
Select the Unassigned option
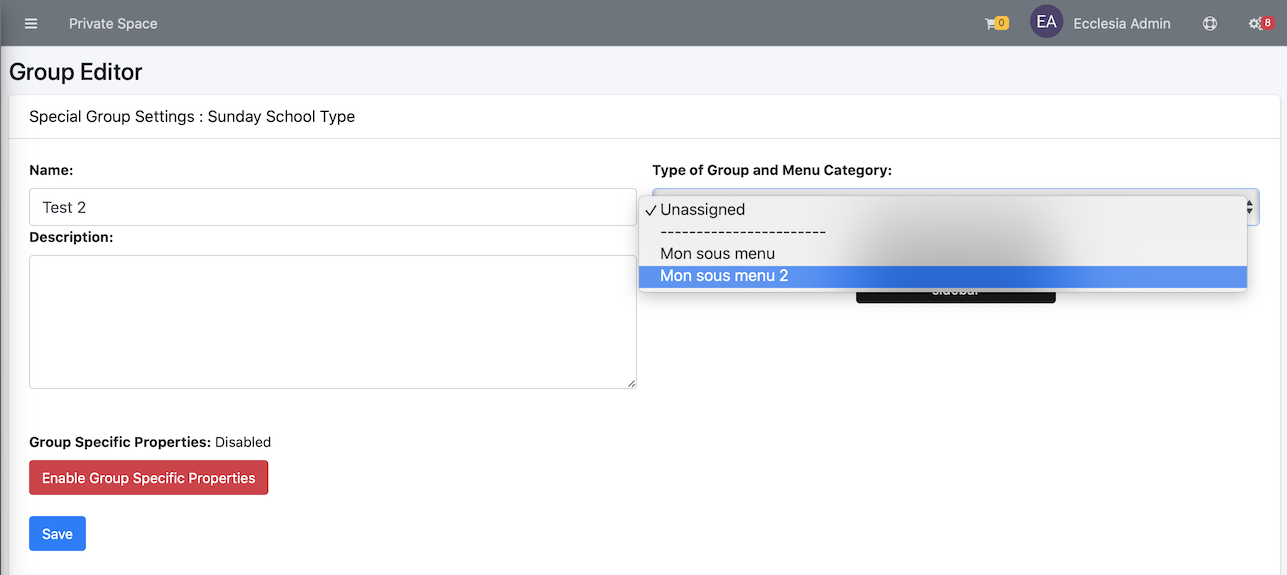943,210
